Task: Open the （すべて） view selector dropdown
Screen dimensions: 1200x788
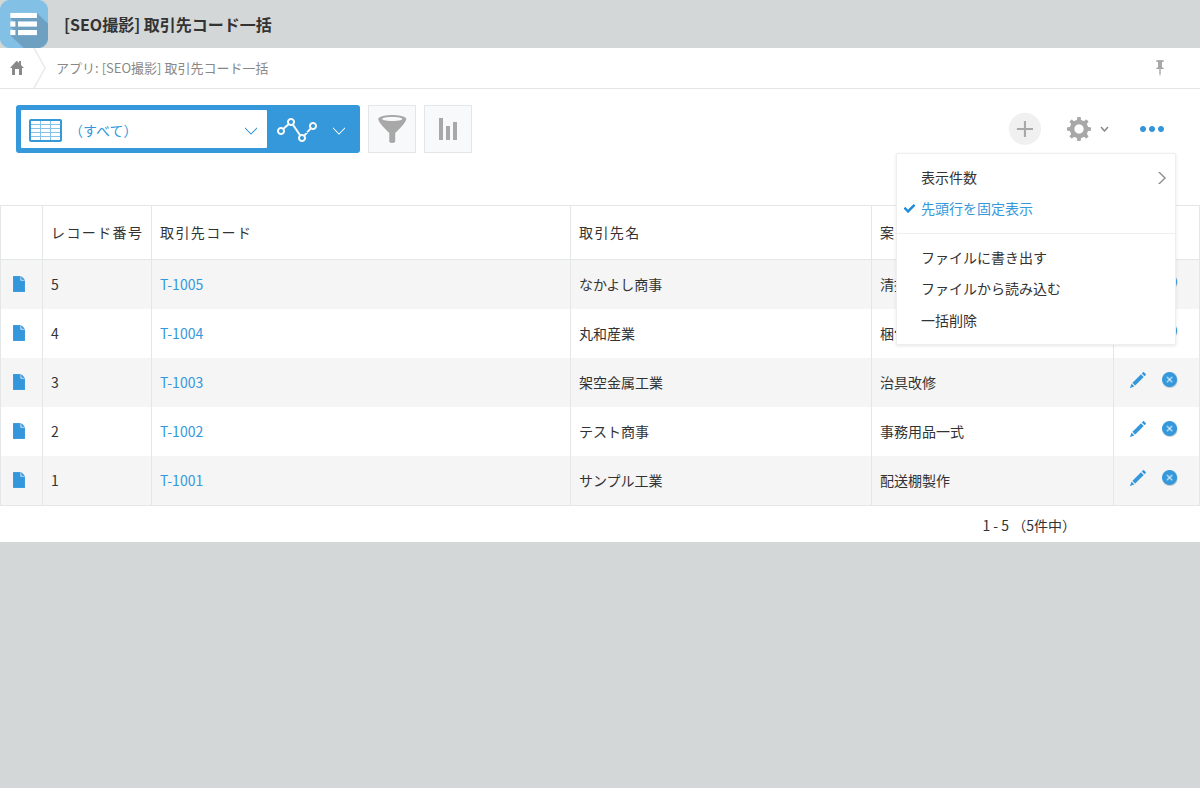Action: [143, 130]
